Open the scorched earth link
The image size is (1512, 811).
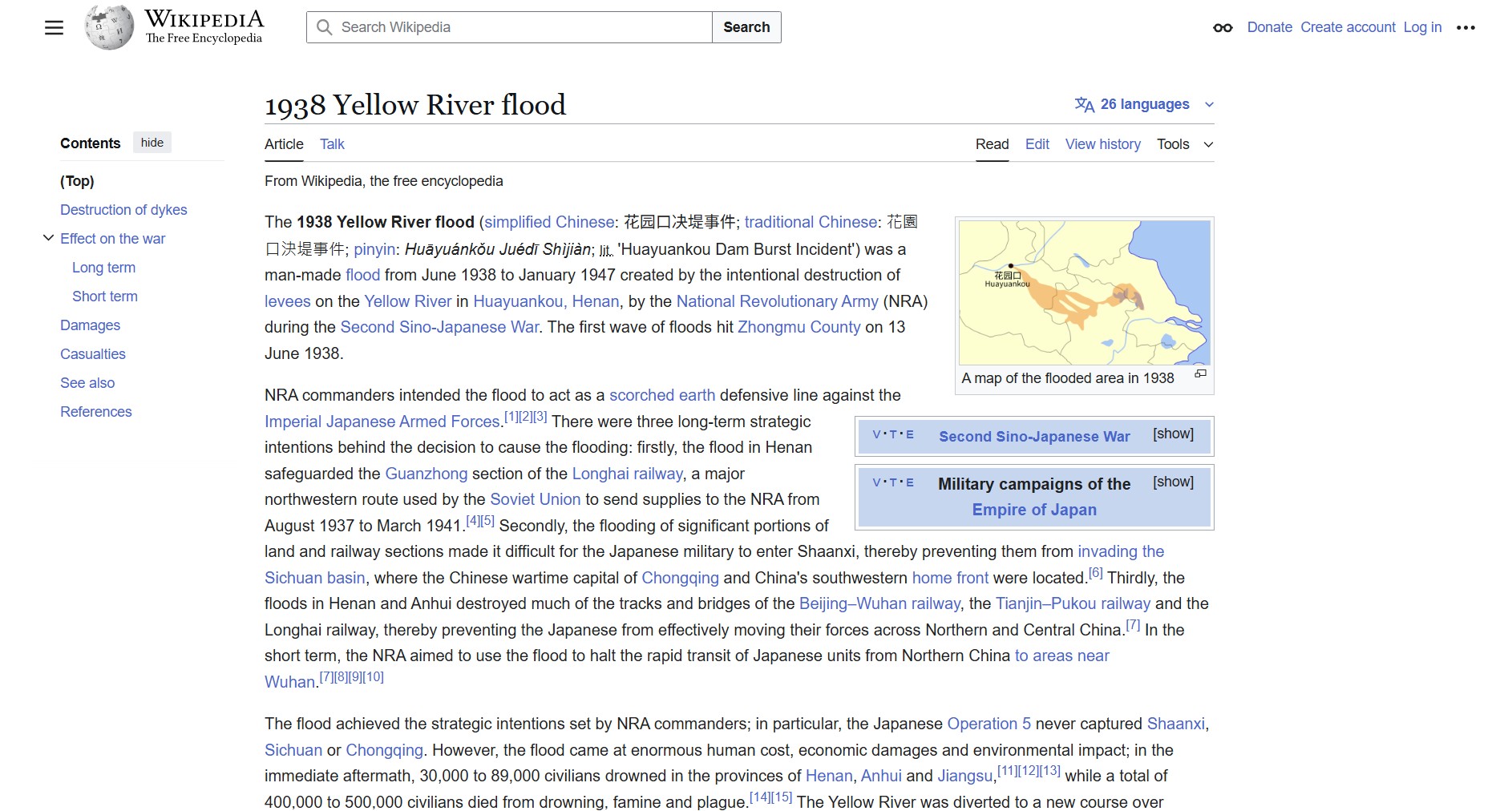[x=662, y=395]
